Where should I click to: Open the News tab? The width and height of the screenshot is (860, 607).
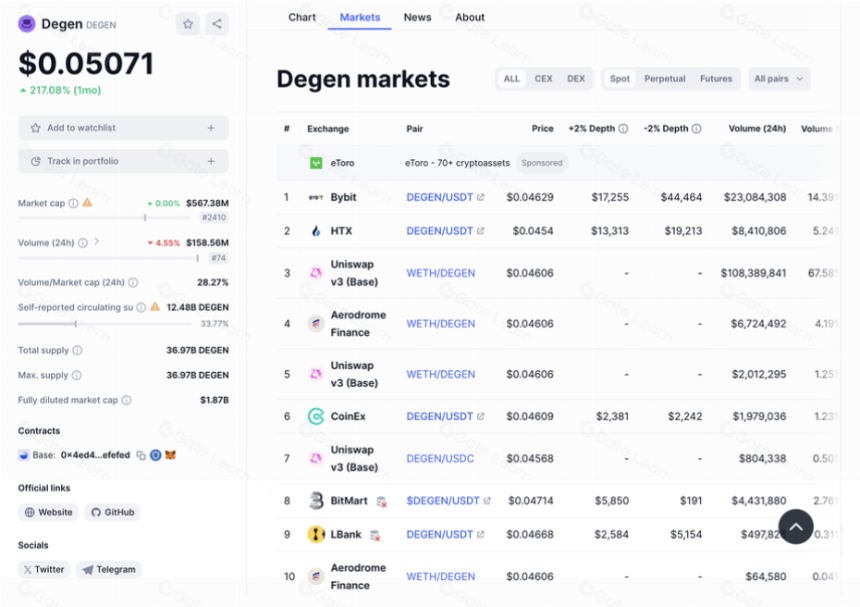417,18
